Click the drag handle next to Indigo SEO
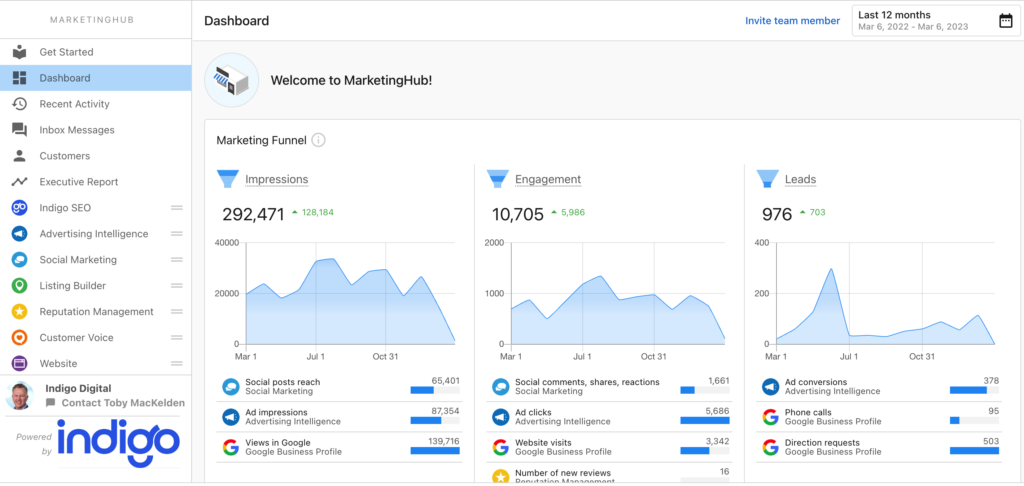This screenshot has width=1024, height=486. 176,208
